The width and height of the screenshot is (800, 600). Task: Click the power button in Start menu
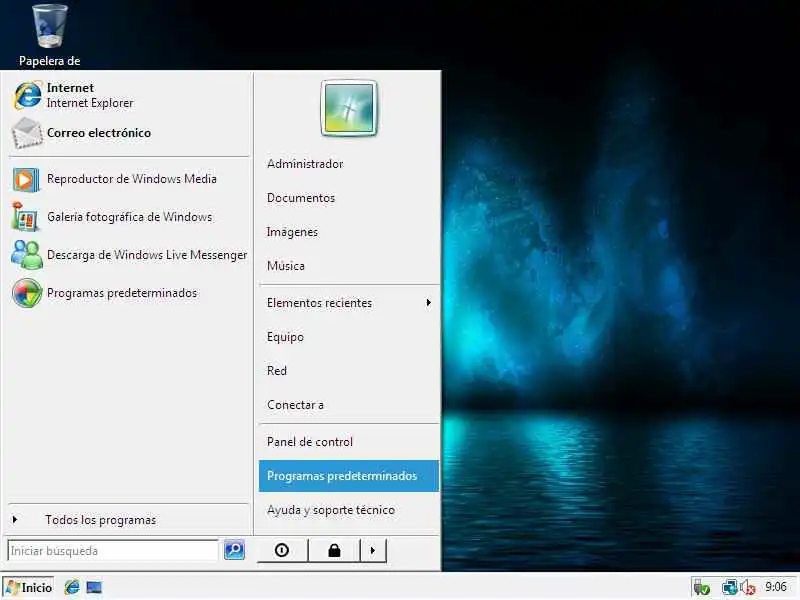coord(282,550)
